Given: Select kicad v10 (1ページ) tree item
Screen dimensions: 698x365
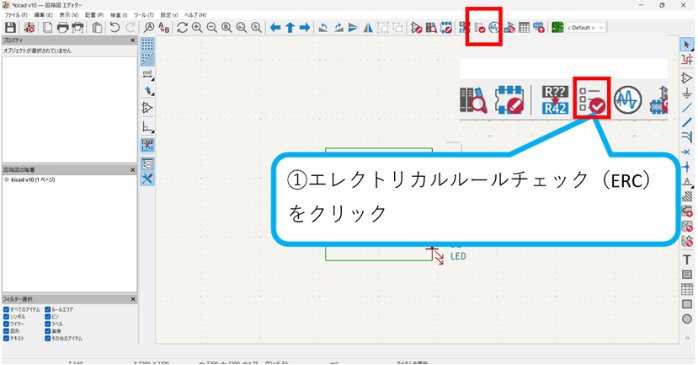Looking at the screenshot, I should pos(33,180).
